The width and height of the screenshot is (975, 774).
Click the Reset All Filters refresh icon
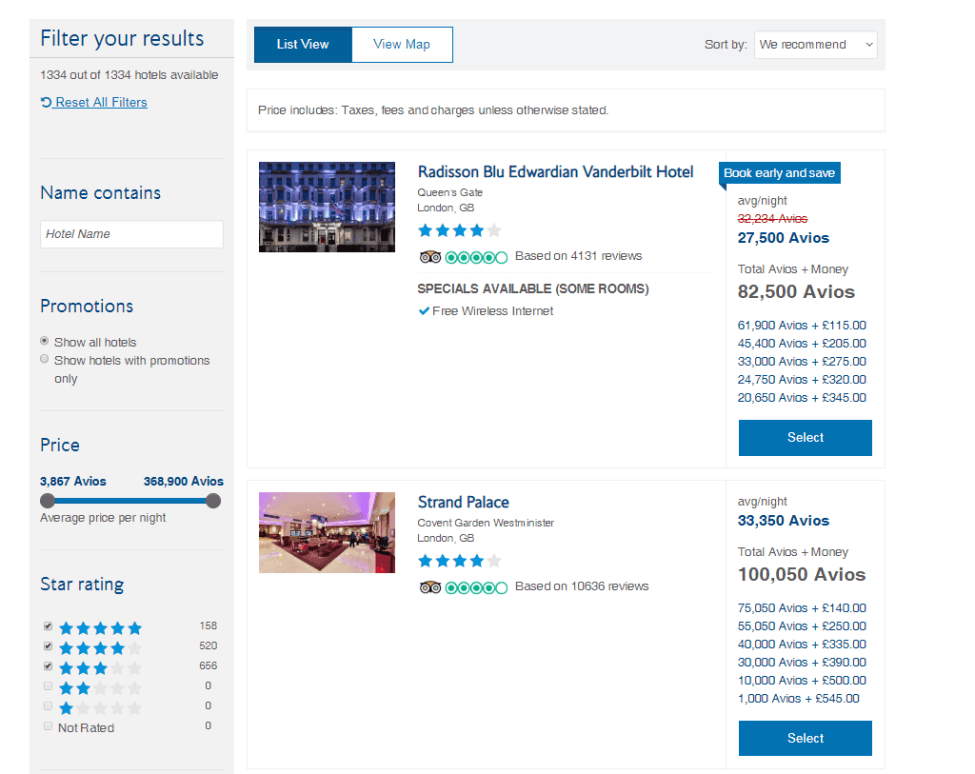45,102
